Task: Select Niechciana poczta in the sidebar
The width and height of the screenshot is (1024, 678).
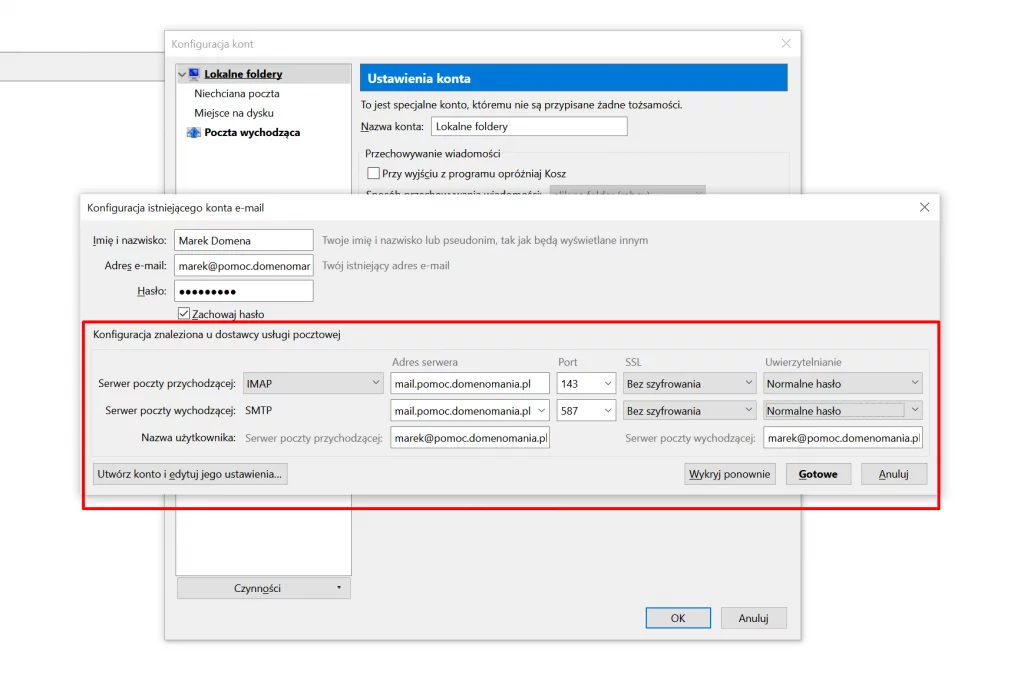Action: [x=237, y=93]
